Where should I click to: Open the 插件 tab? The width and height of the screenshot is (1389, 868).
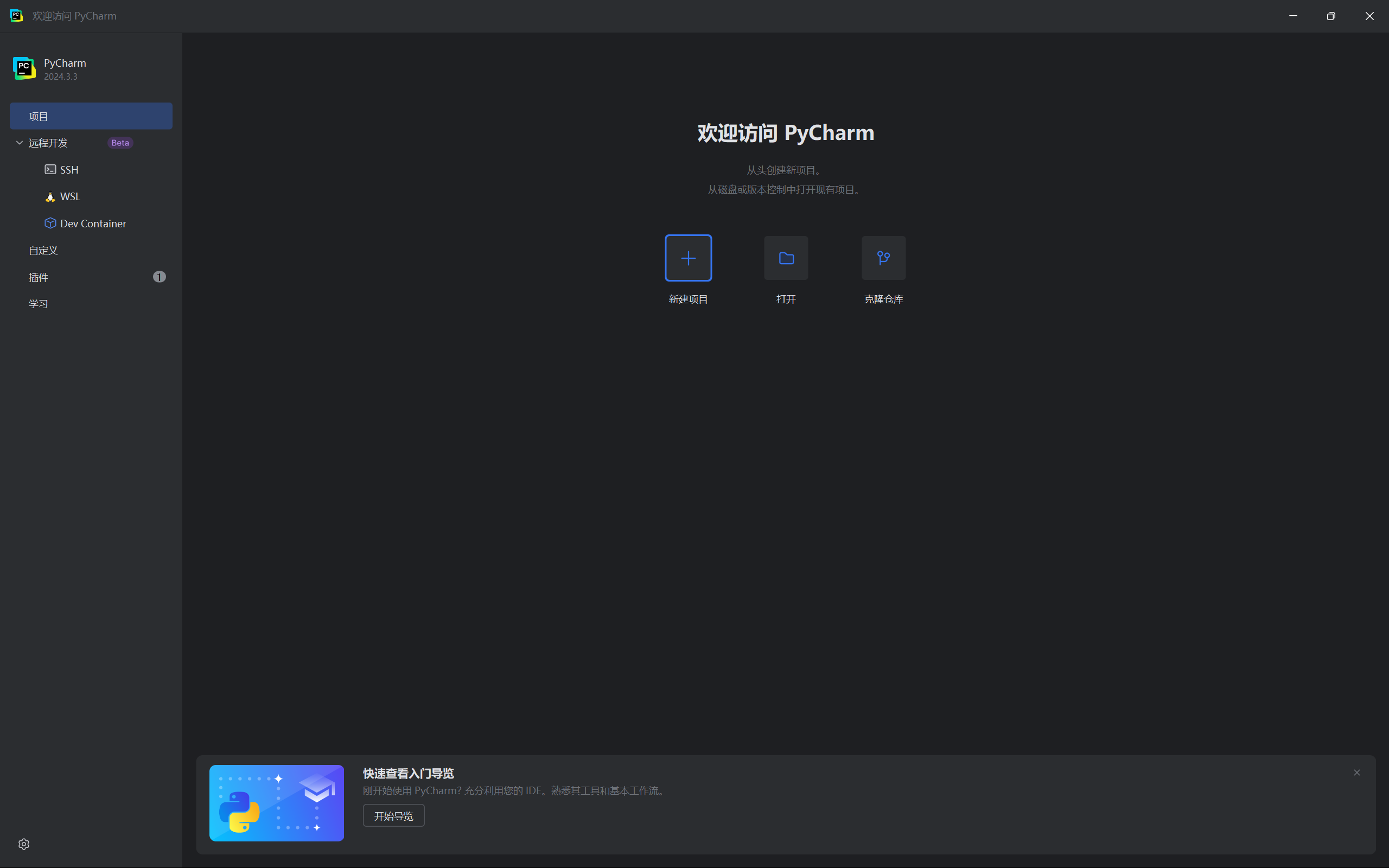pyautogui.click(x=39, y=277)
